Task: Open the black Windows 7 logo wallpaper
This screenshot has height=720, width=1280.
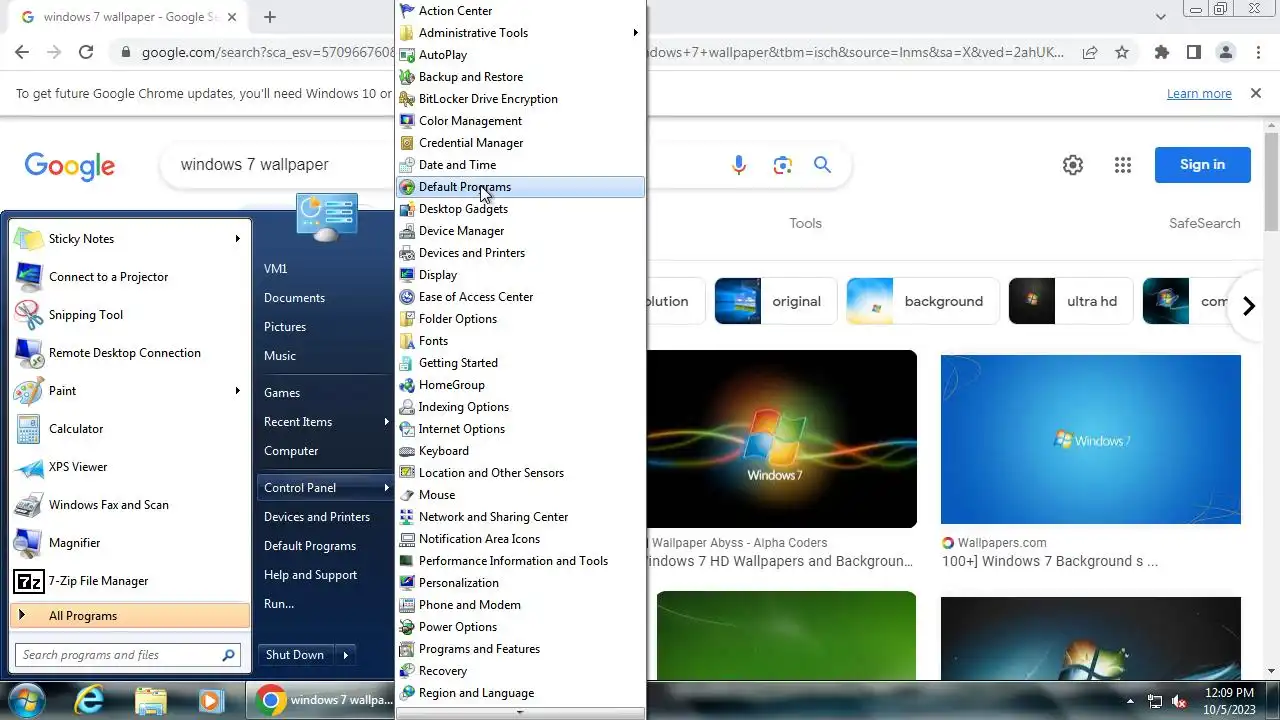Action: [781, 439]
